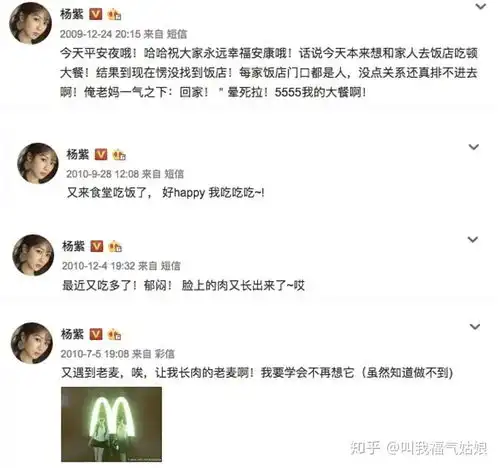This screenshot has width=500, height=468.
Task: Click 知乎 @叫我福气姑娘 watermark
Action: [419, 448]
